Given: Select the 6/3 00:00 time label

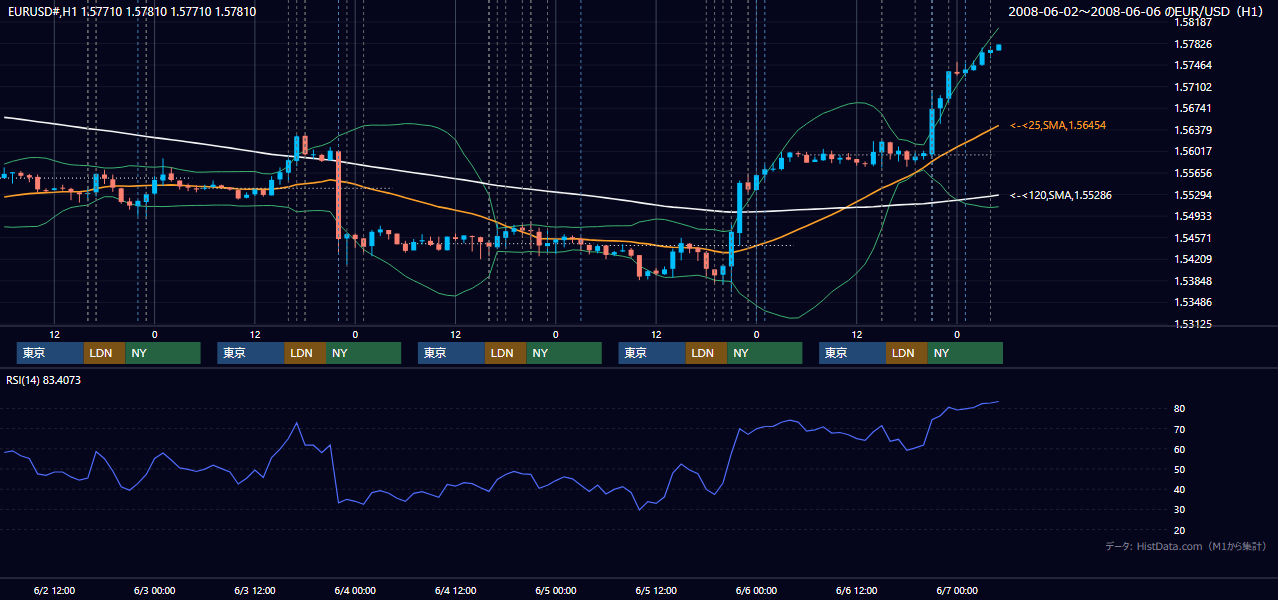Looking at the screenshot, I should 154,590.
